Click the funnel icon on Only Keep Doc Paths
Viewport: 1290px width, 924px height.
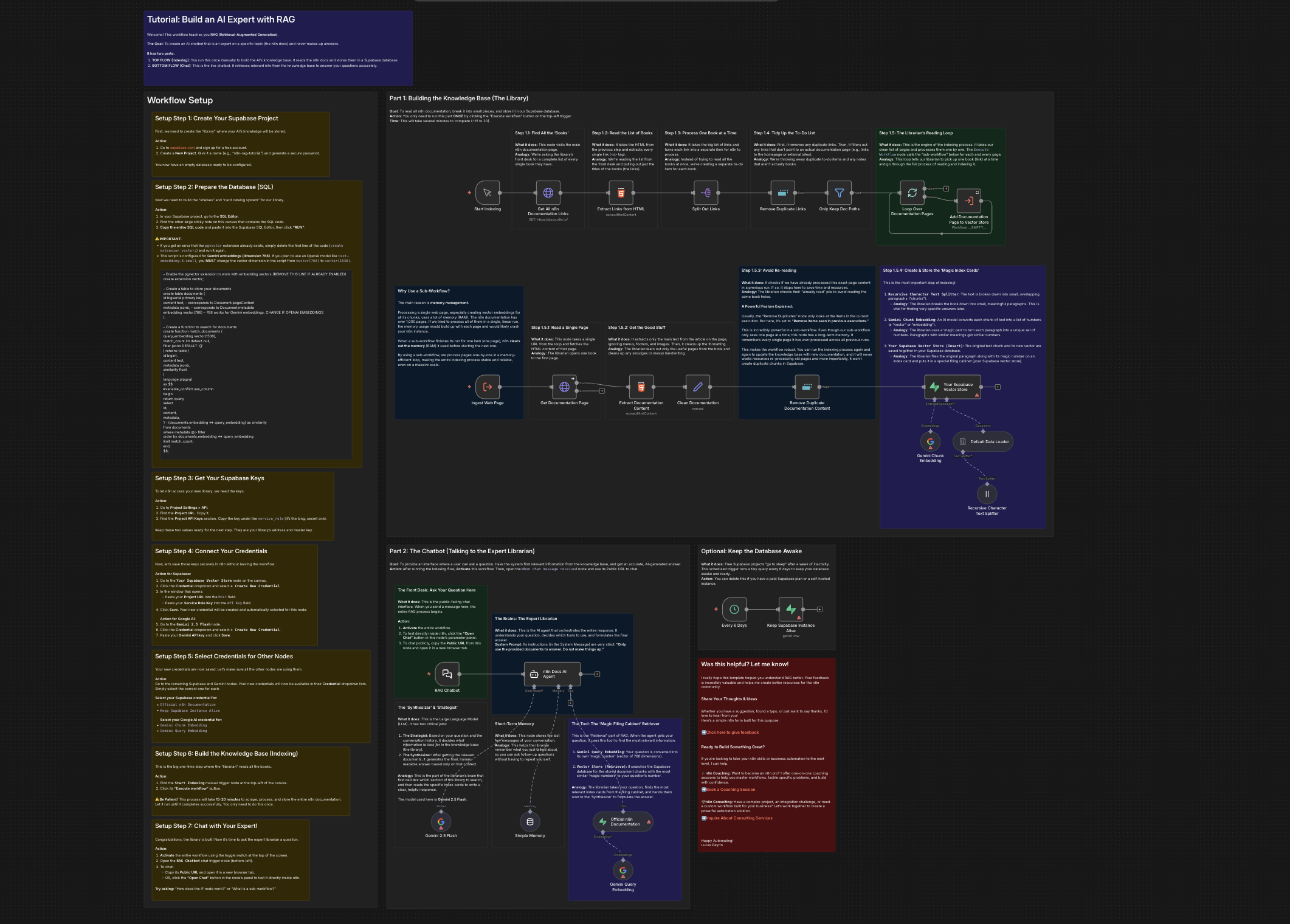tap(839, 192)
